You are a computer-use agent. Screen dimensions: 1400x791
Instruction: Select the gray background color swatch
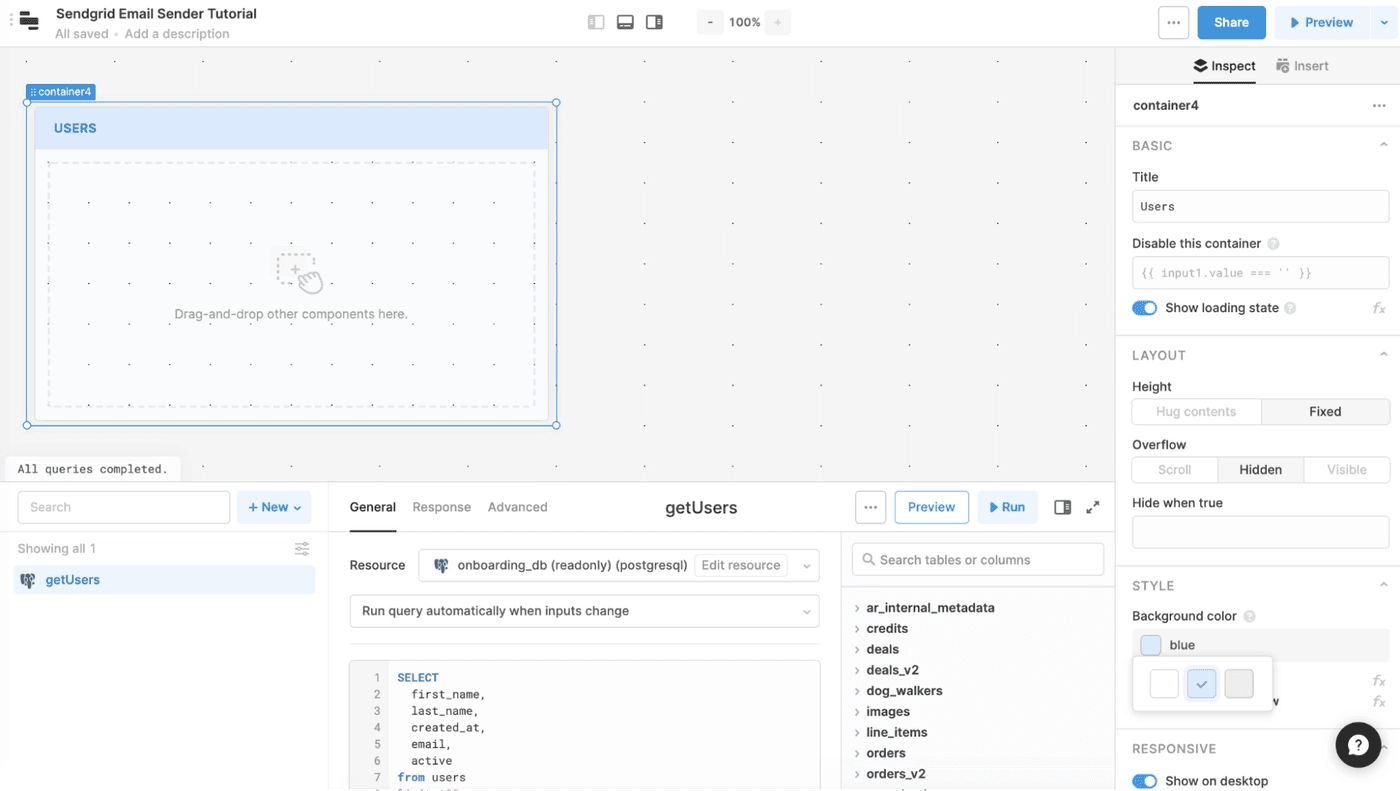coord(1239,683)
